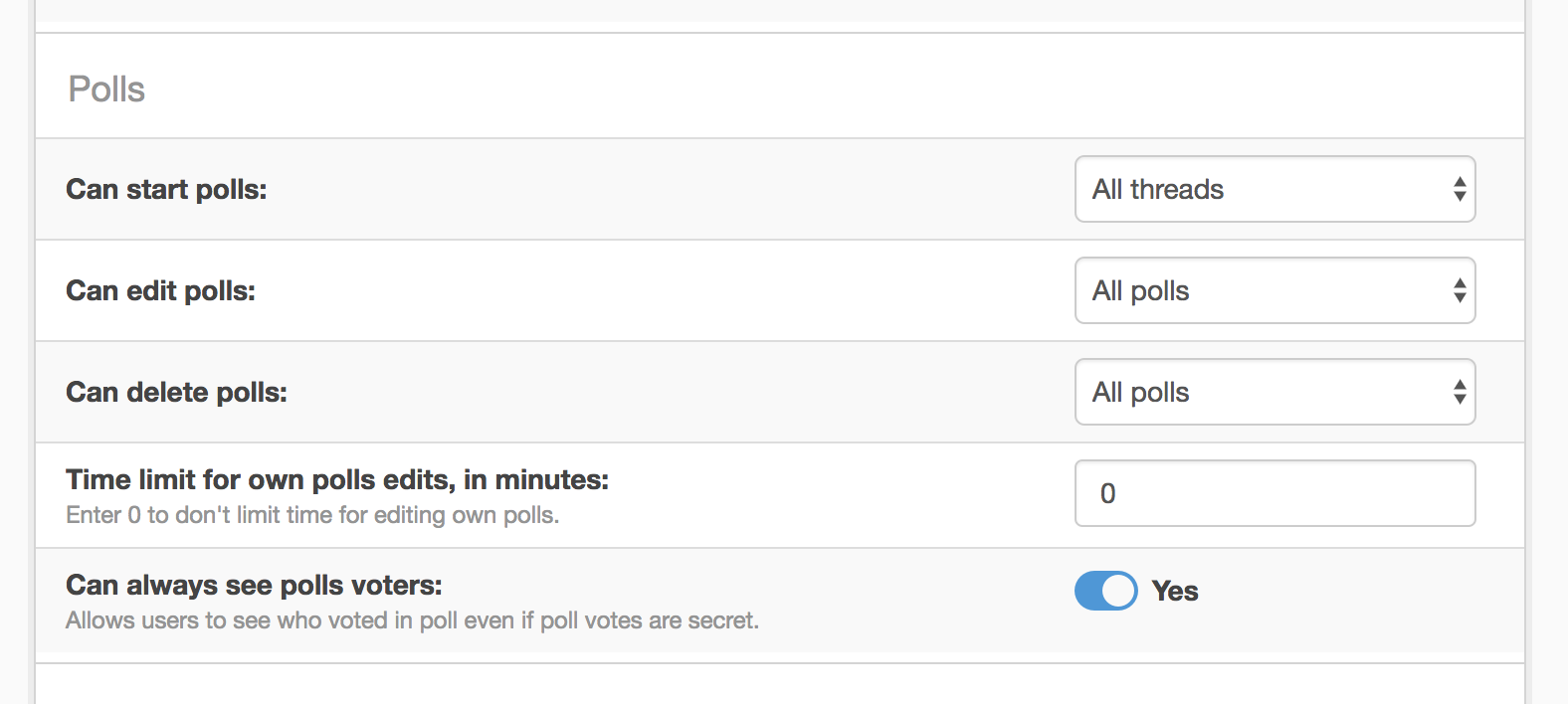Click the white knob of the voters switch
1568x704 pixels.
pos(1119,591)
